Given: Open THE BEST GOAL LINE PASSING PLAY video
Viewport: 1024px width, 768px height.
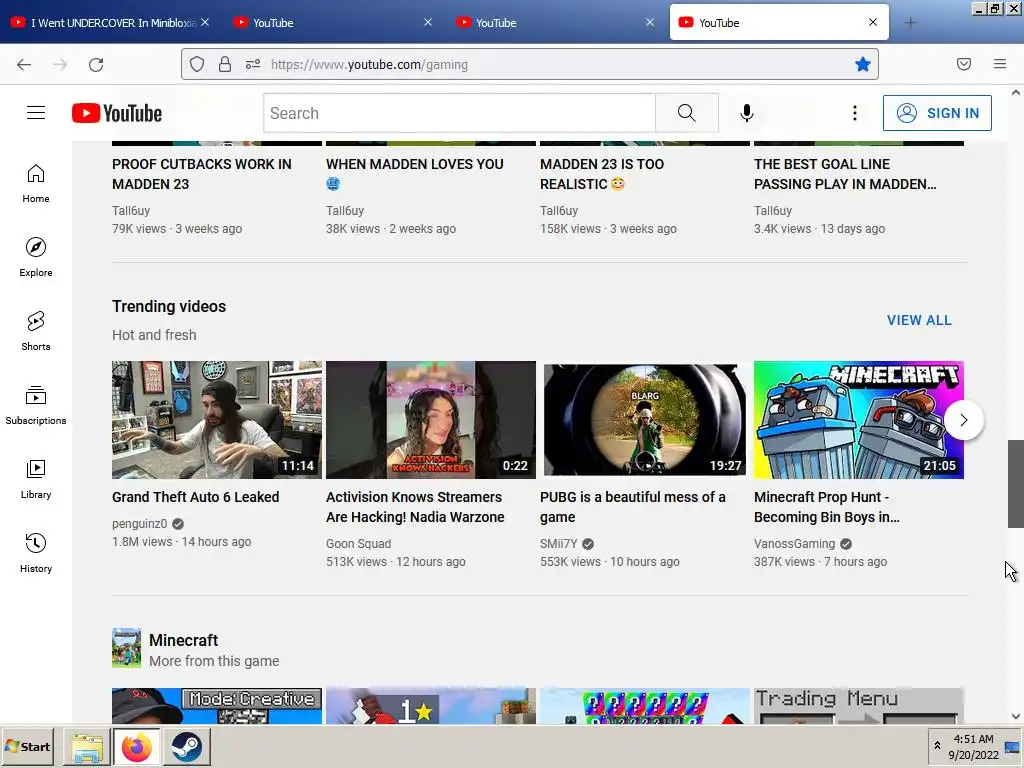Looking at the screenshot, I should 845,174.
